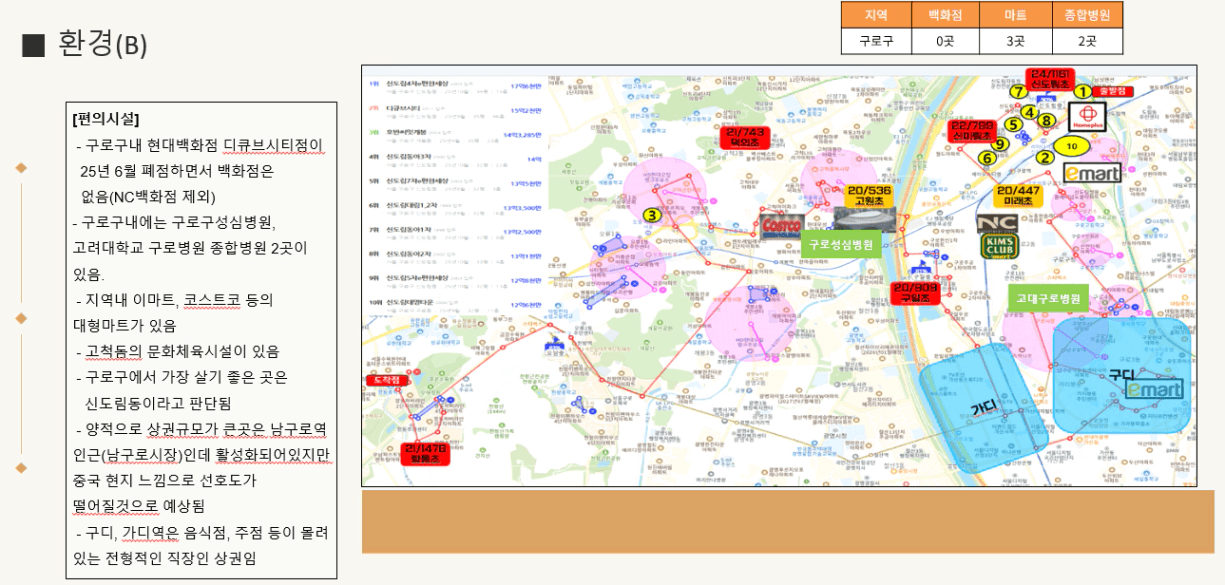Image resolution: width=1225 pixels, height=585 pixels.
Task: Click the Homeplus logo on the map
Action: coord(1087,117)
